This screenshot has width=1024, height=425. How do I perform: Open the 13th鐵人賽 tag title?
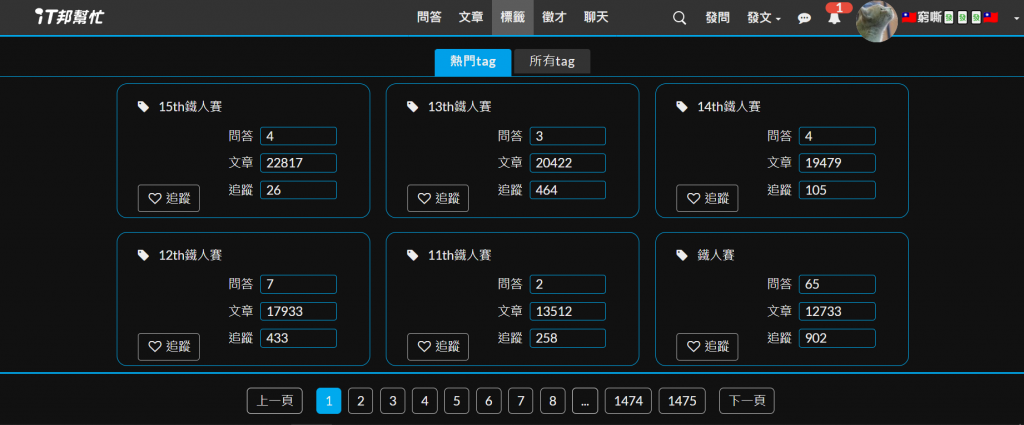460,106
